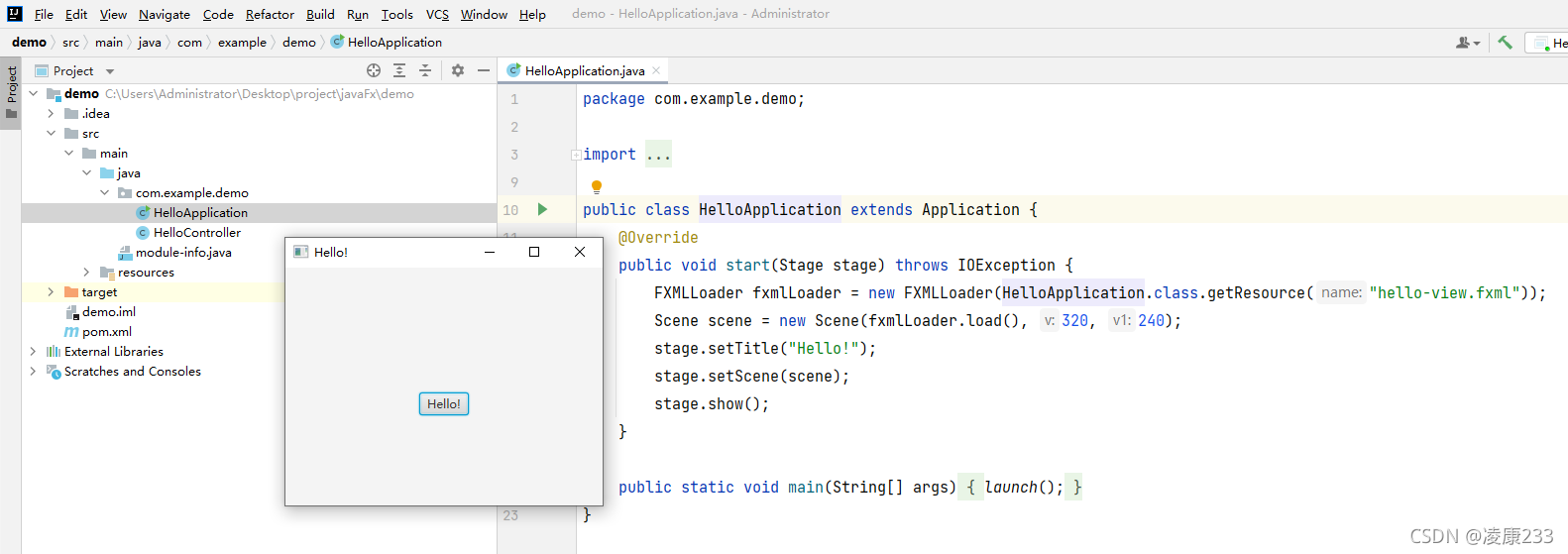Screen dimensions: 1568x554
Task: Click the demo breadcrumb in navigation bar
Action: click(29, 42)
